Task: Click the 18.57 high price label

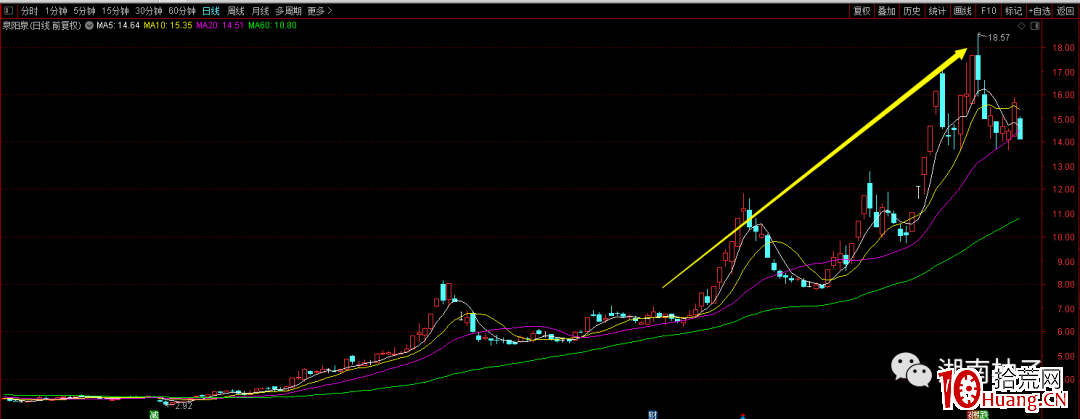Action: pos(999,38)
